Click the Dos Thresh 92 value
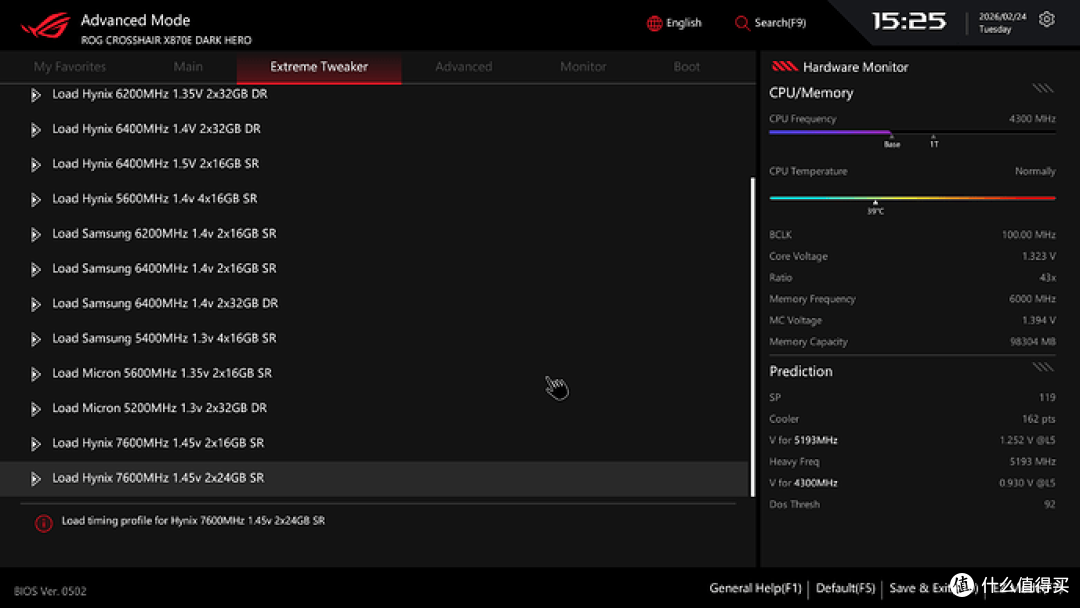 click(1049, 504)
